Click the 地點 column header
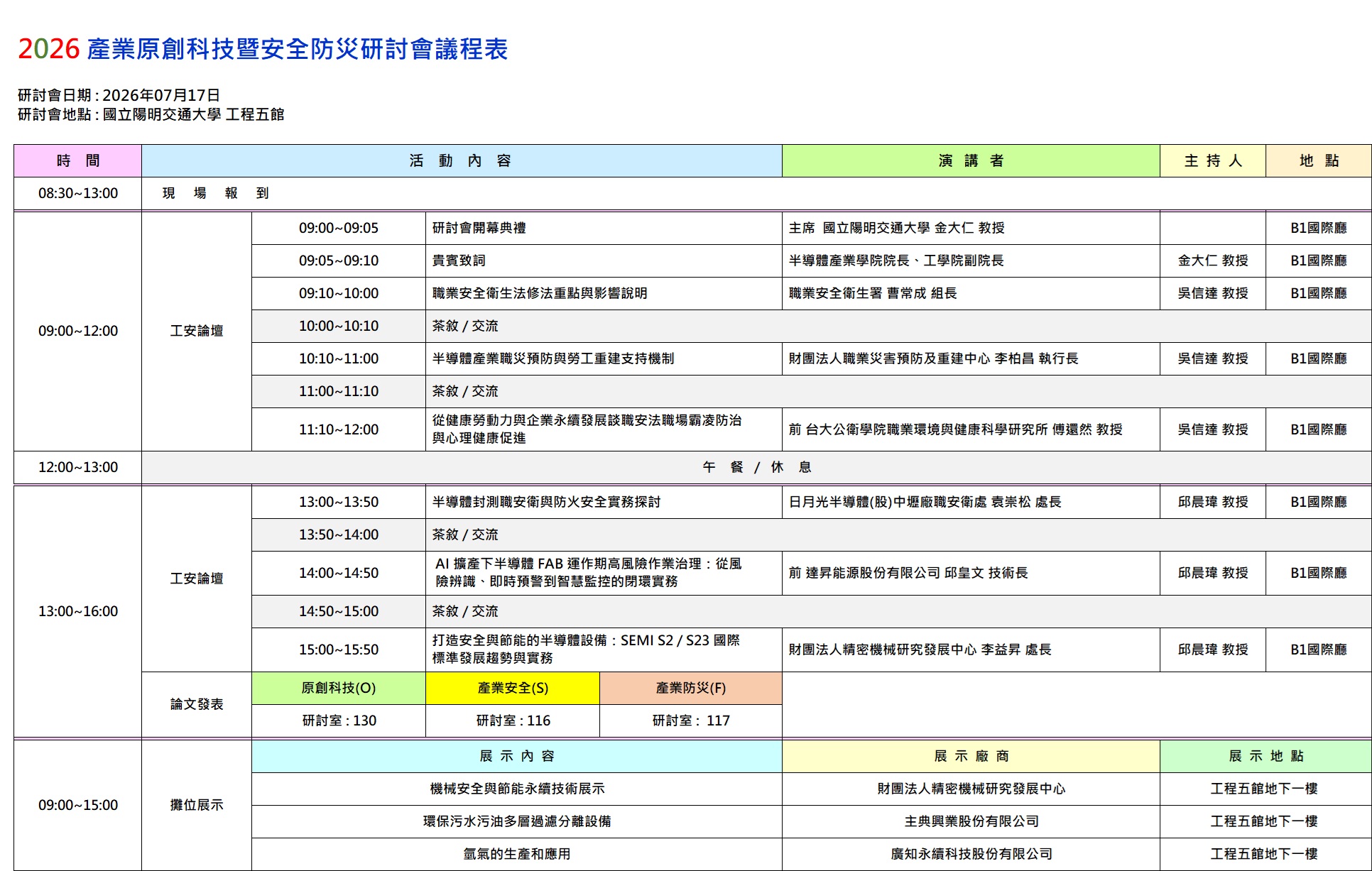Screen dimensions: 1372x871 [1319, 160]
